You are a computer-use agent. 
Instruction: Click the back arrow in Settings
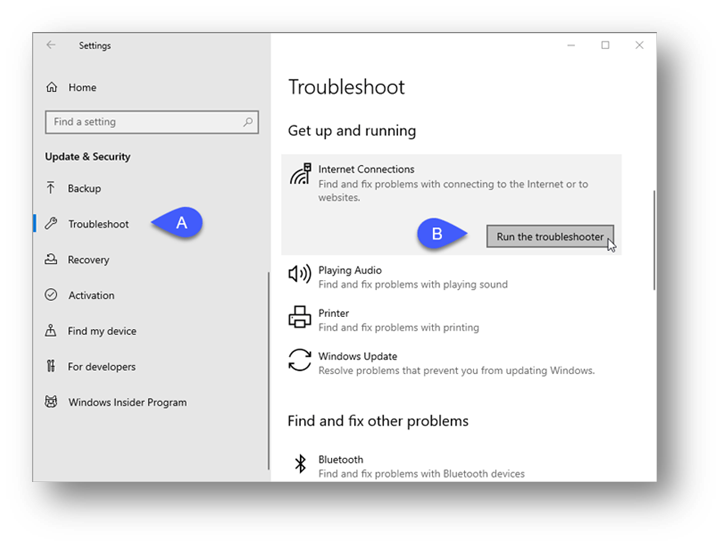pos(51,45)
